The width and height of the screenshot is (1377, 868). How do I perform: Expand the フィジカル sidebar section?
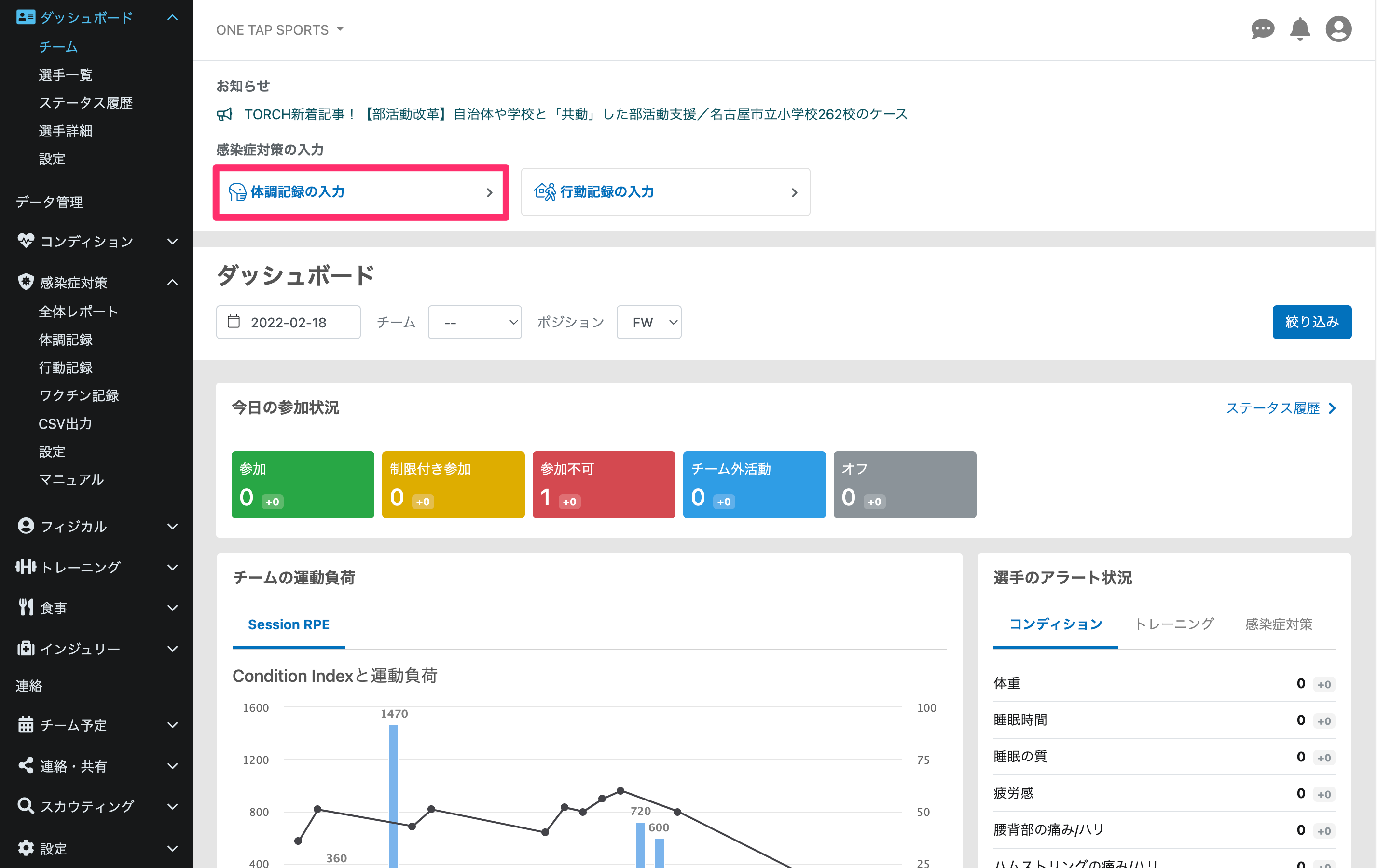(x=172, y=526)
